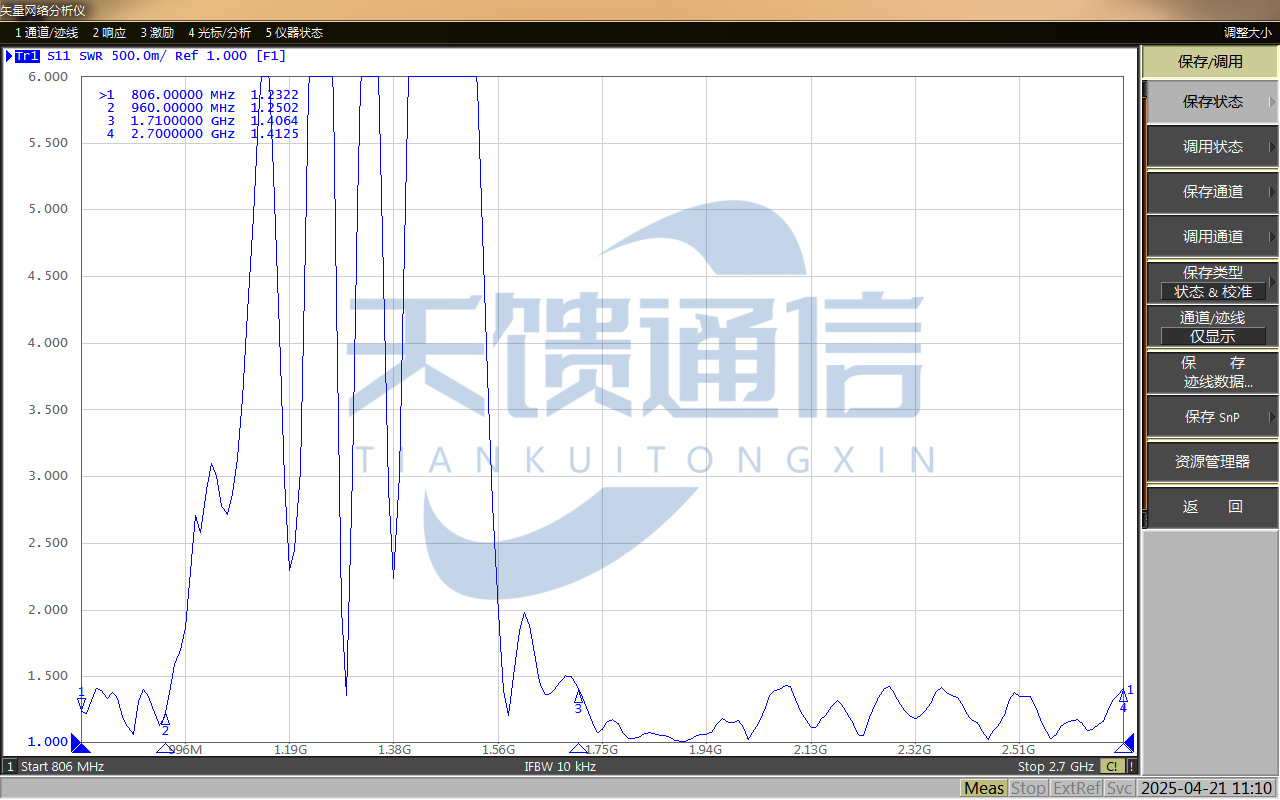Click the IFBW 10 kHz readout
This screenshot has width=1280, height=800.
(x=560, y=767)
